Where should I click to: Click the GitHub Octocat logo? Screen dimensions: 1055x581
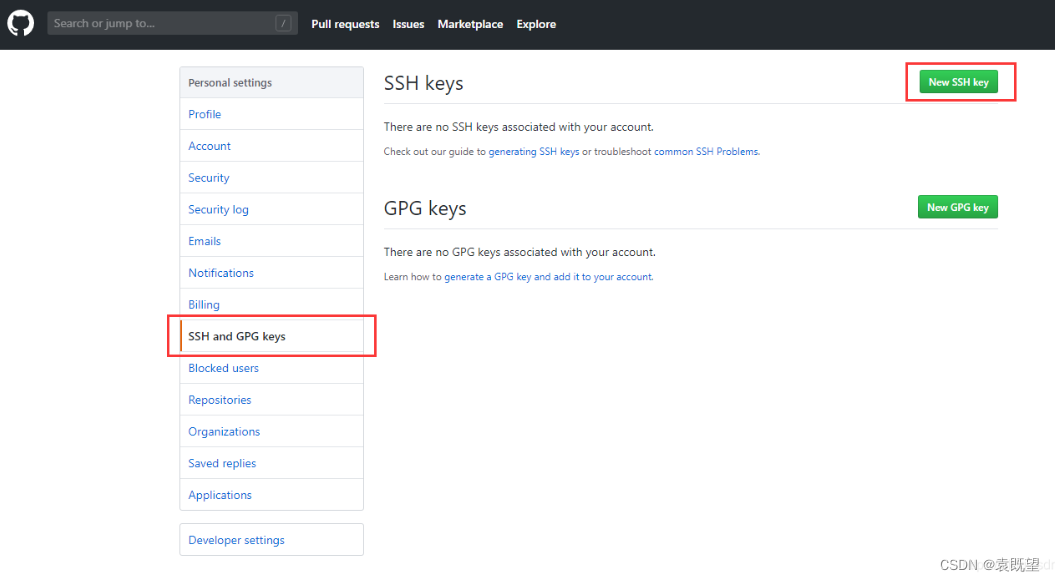(x=20, y=24)
